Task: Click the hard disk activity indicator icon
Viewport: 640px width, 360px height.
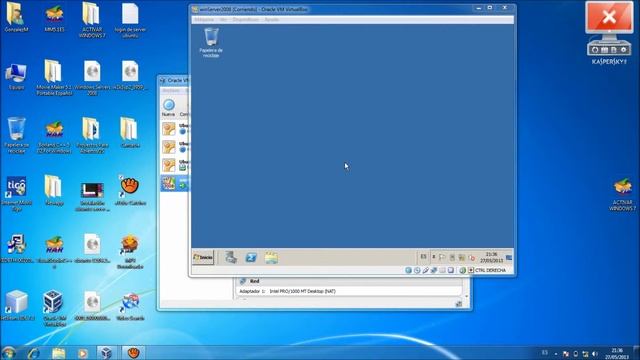Action: point(408,270)
